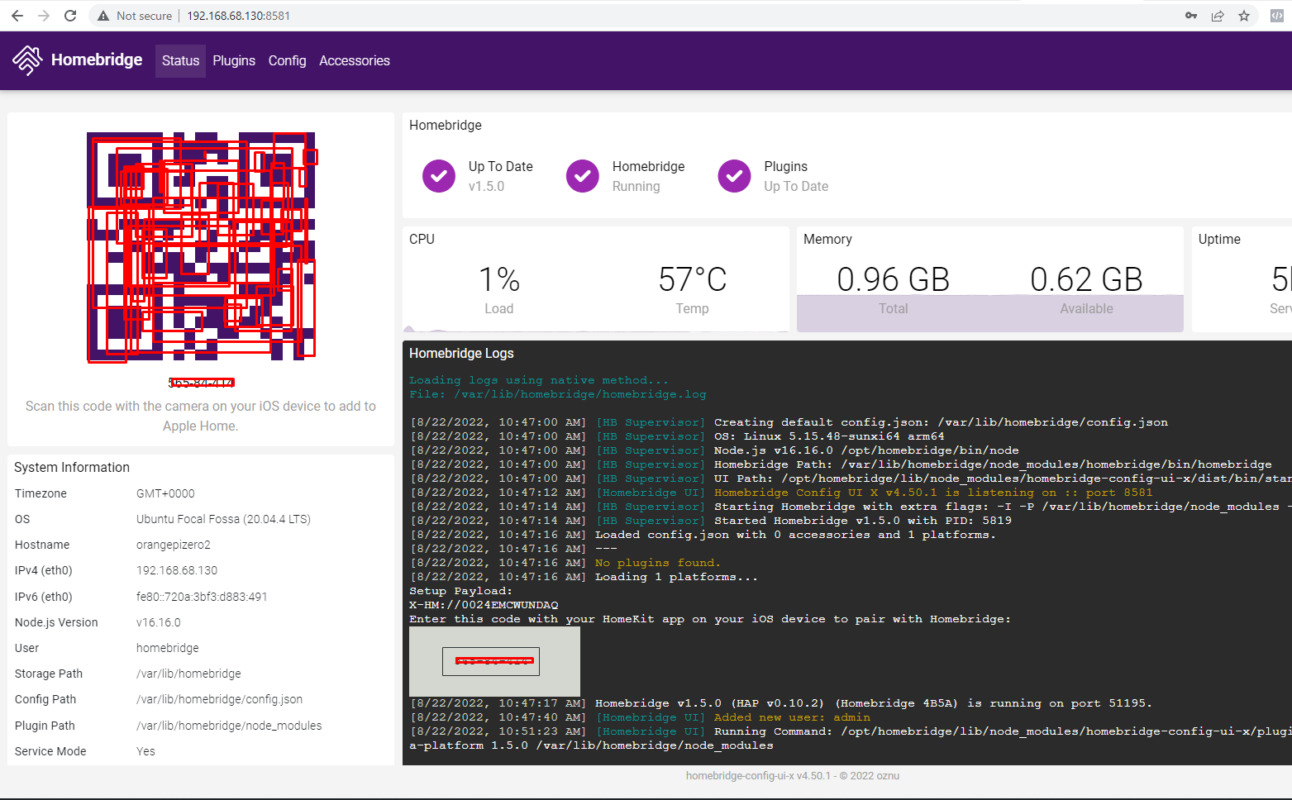Open the saved passwords key icon
This screenshot has height=800, width=1292.
[1191, 16]
